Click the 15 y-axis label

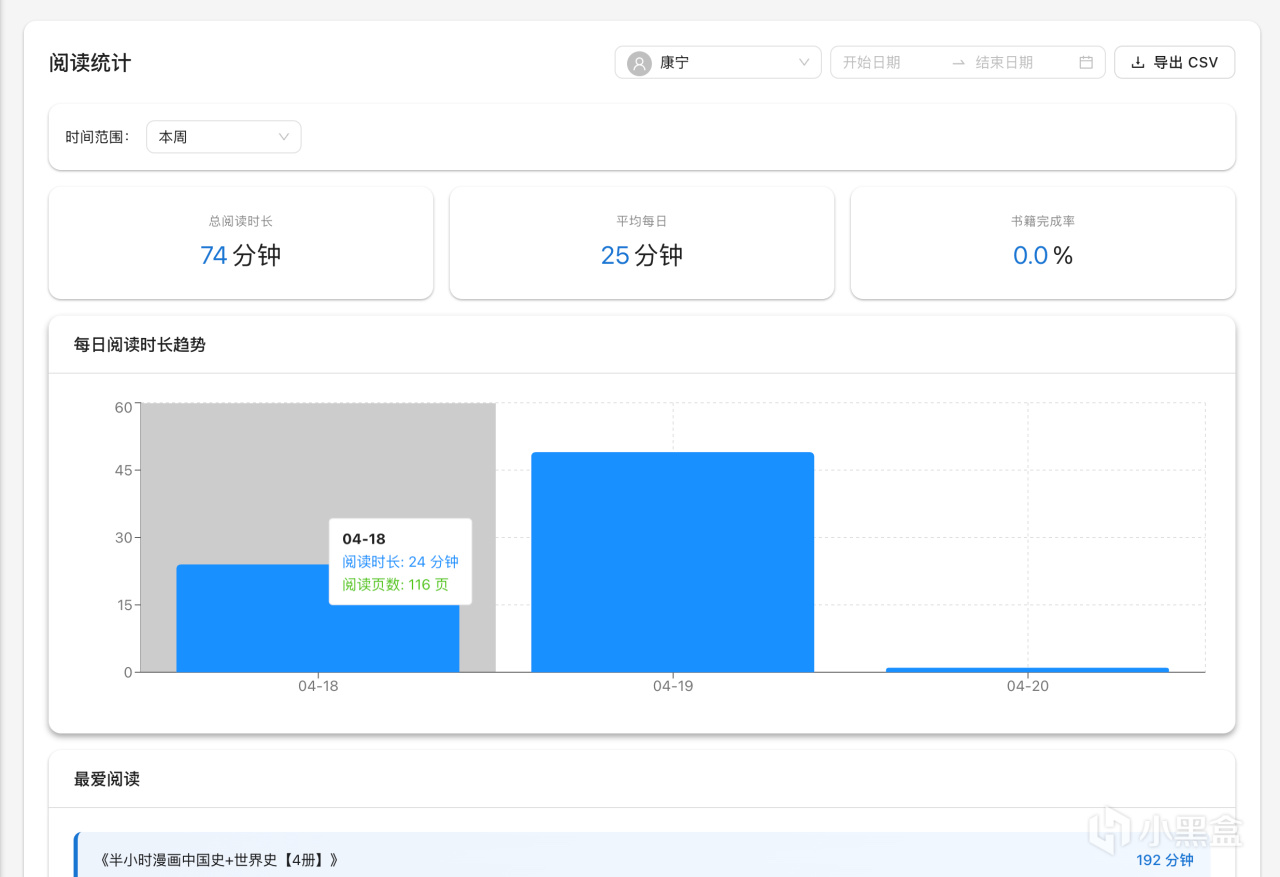point(123,605)
